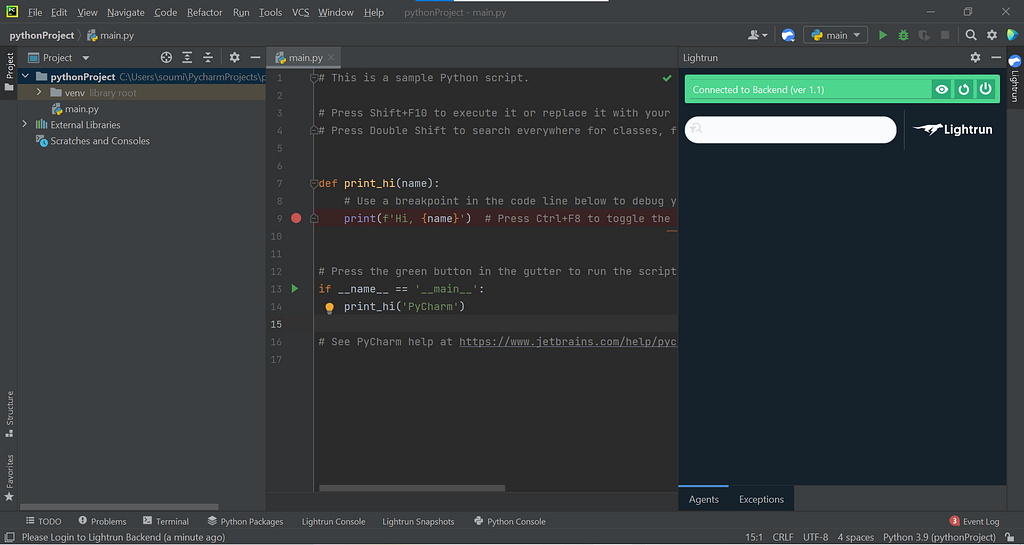The height and width of the screenshot is (545, 1024).
Task: Select Scratches and Consoles in tree
Action: click(100, 140)
